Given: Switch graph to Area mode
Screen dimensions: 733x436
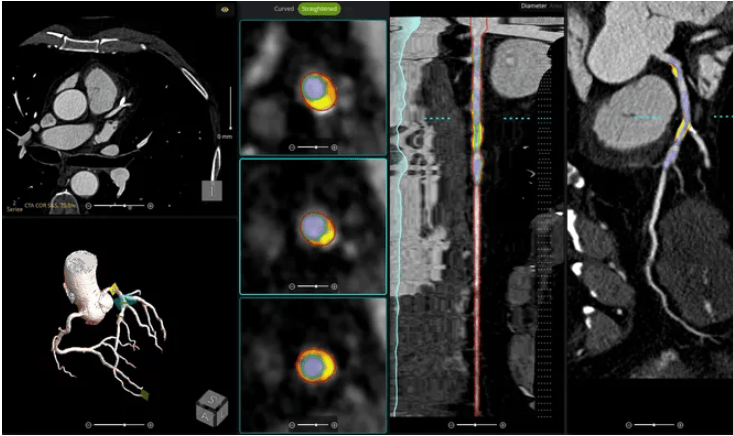Looking at the screenshot, I should pos(558,6).
